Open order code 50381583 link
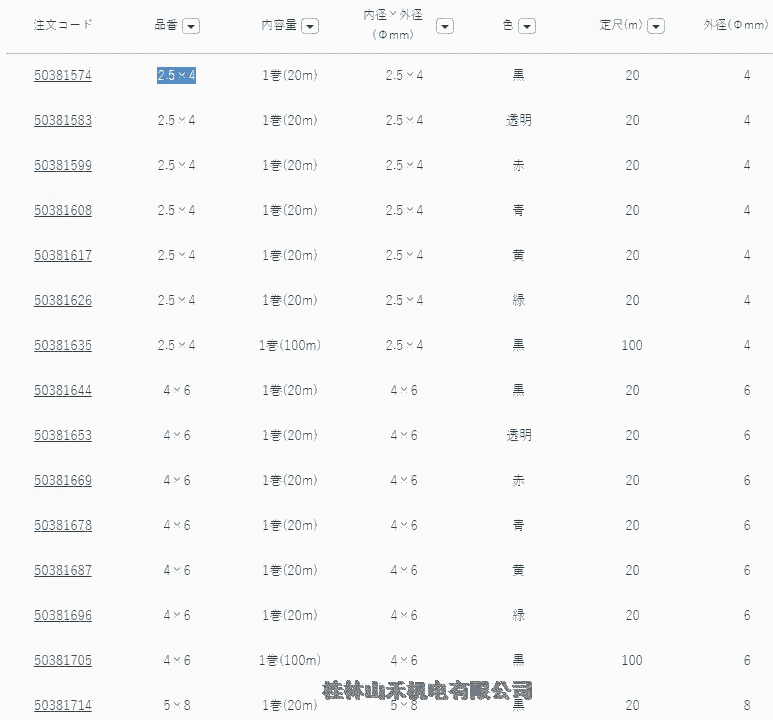 point(63,120)
